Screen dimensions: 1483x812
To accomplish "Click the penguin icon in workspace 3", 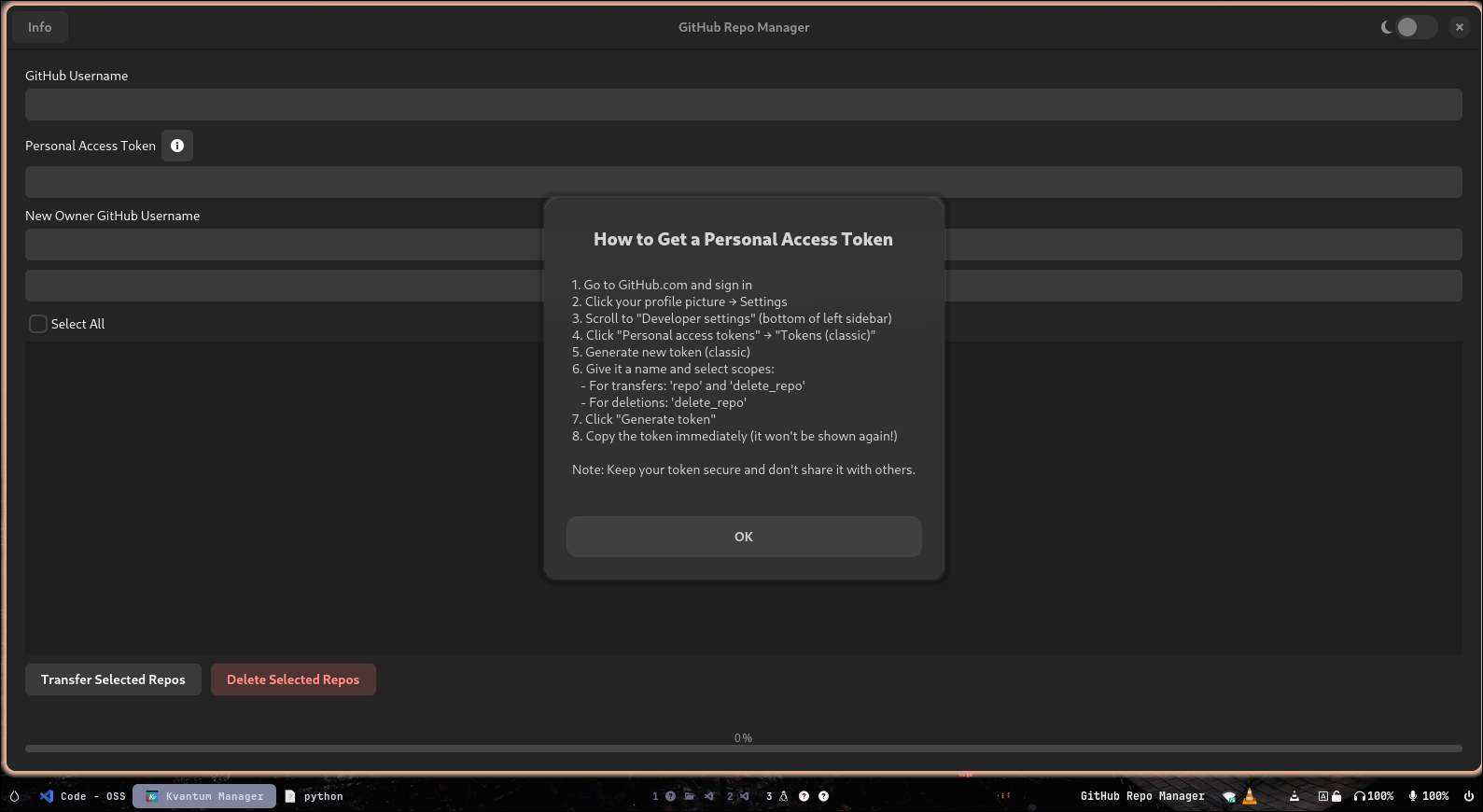I will tap(784, 796).
